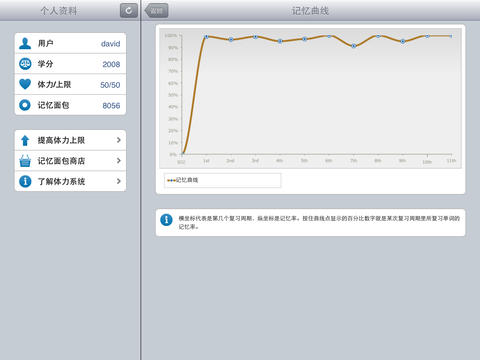Click the stamina value 50/50
The height and width of the screenshot is (360, 480).
110,85
